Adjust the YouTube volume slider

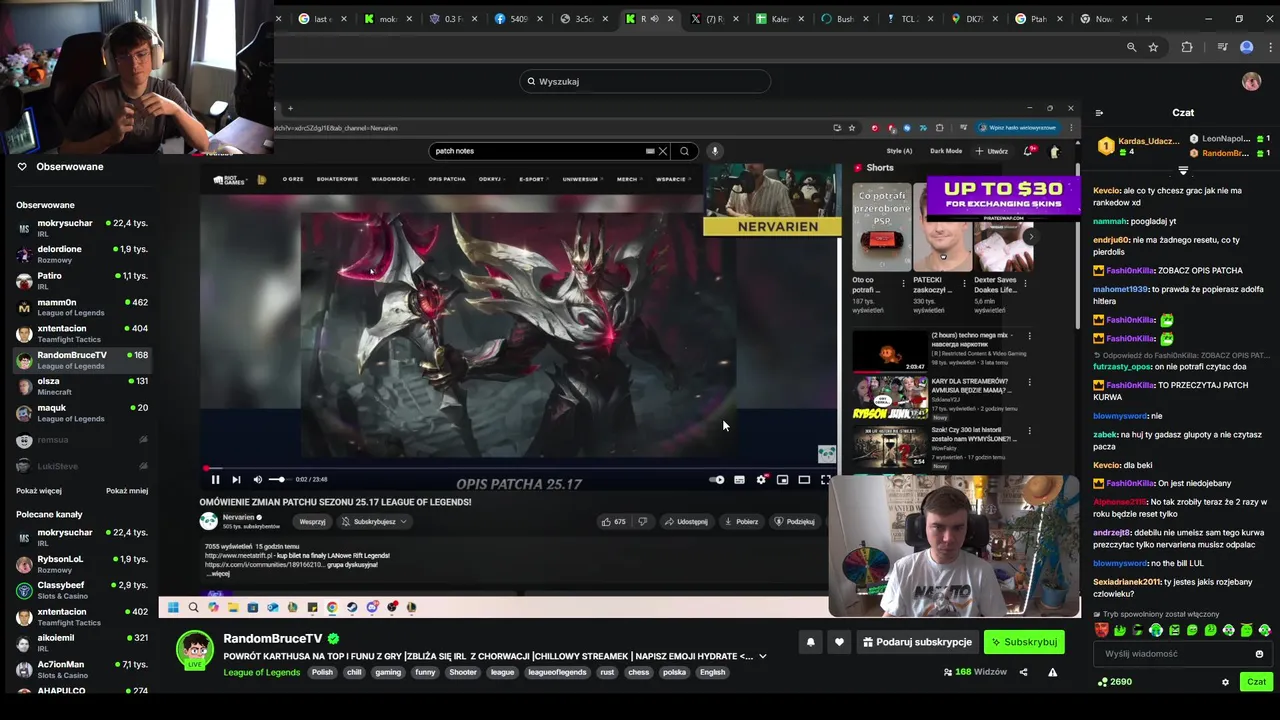[278, 480]
